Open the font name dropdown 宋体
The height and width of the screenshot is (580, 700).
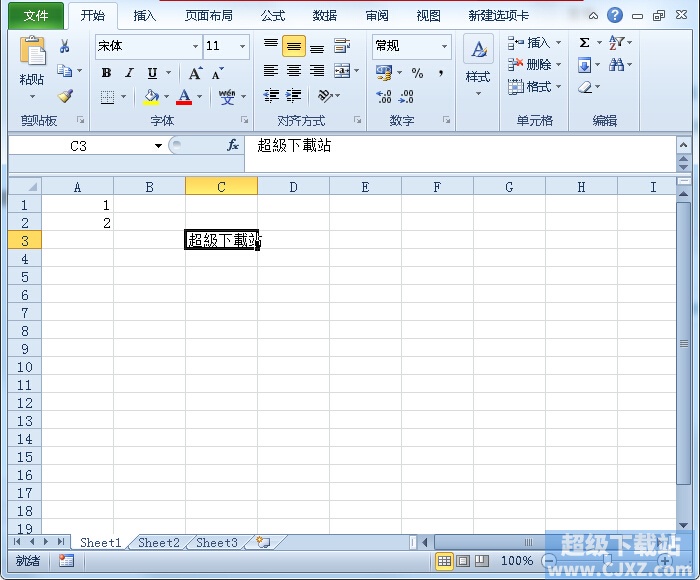coord(195,46)
